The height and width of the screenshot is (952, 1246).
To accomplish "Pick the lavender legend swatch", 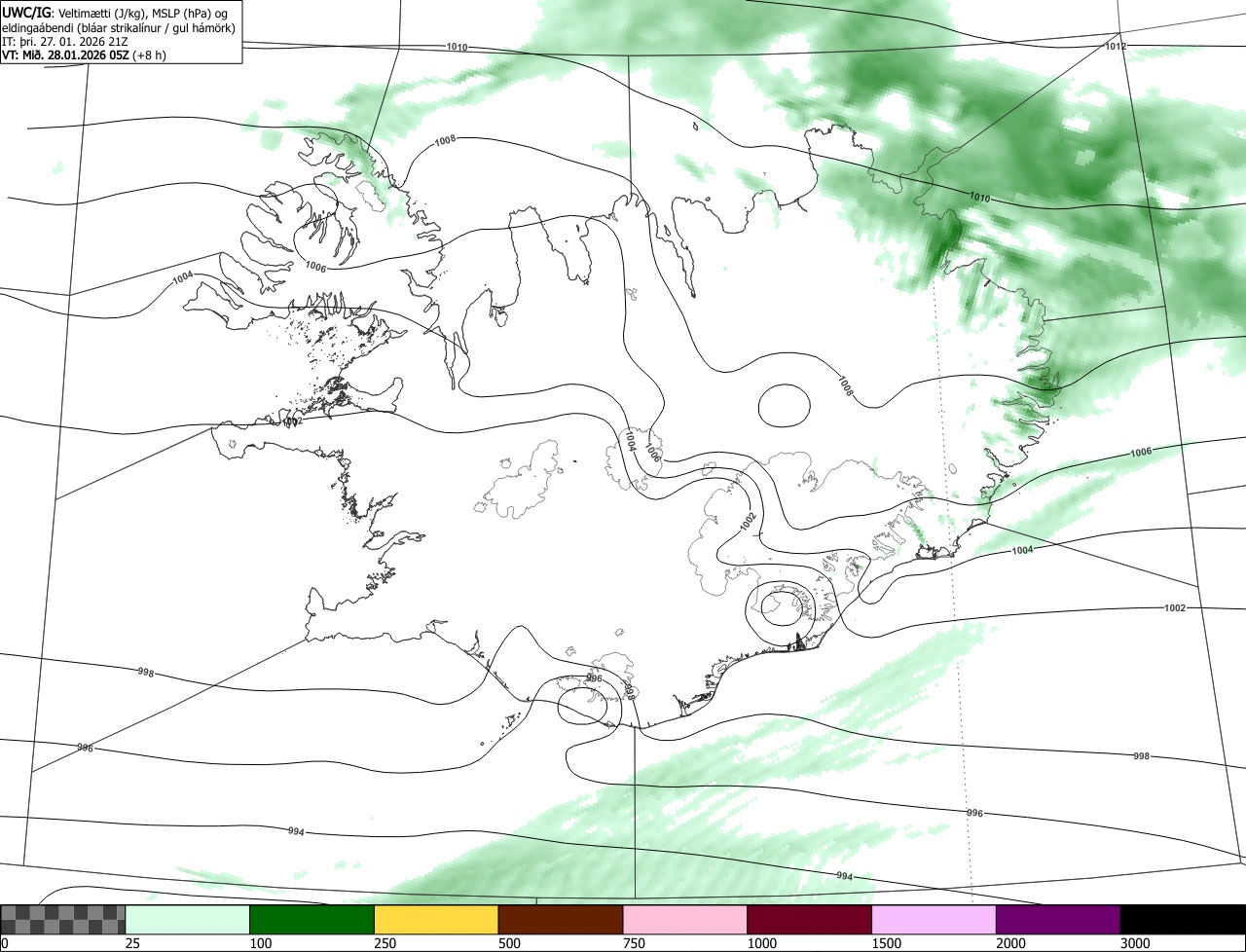I will coord(934,919).
